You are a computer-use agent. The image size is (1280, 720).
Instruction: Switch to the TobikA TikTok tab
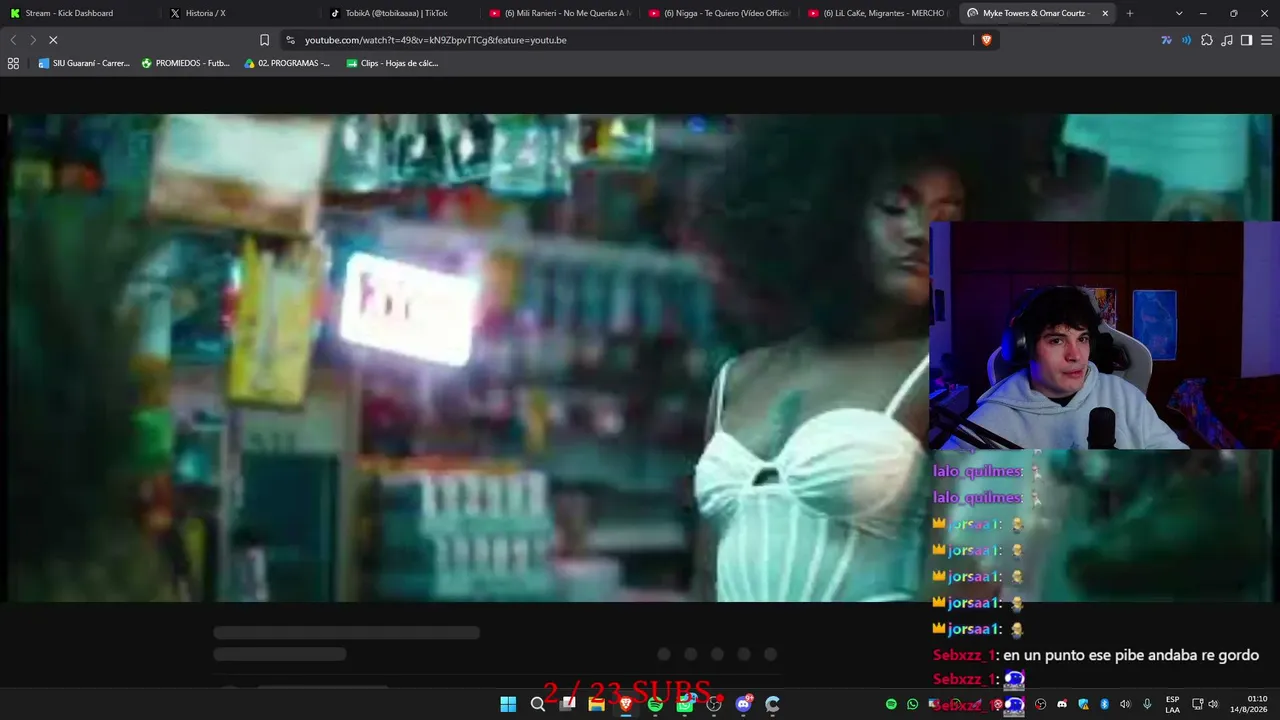pyautogui.click(x=400, y=13)
